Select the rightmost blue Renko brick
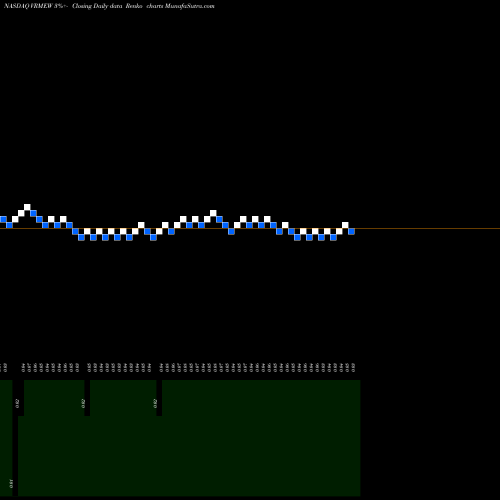The image size is (500, 500). pos(351,231)
